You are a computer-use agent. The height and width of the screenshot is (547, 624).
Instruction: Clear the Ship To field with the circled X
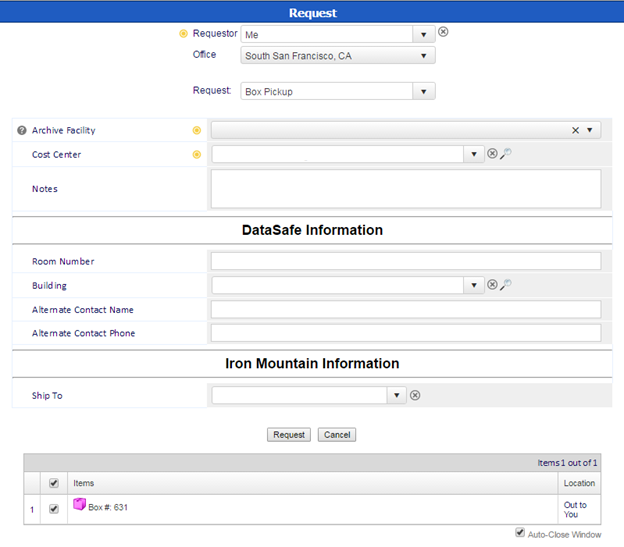pyautogui.click(x=415, y=395)
